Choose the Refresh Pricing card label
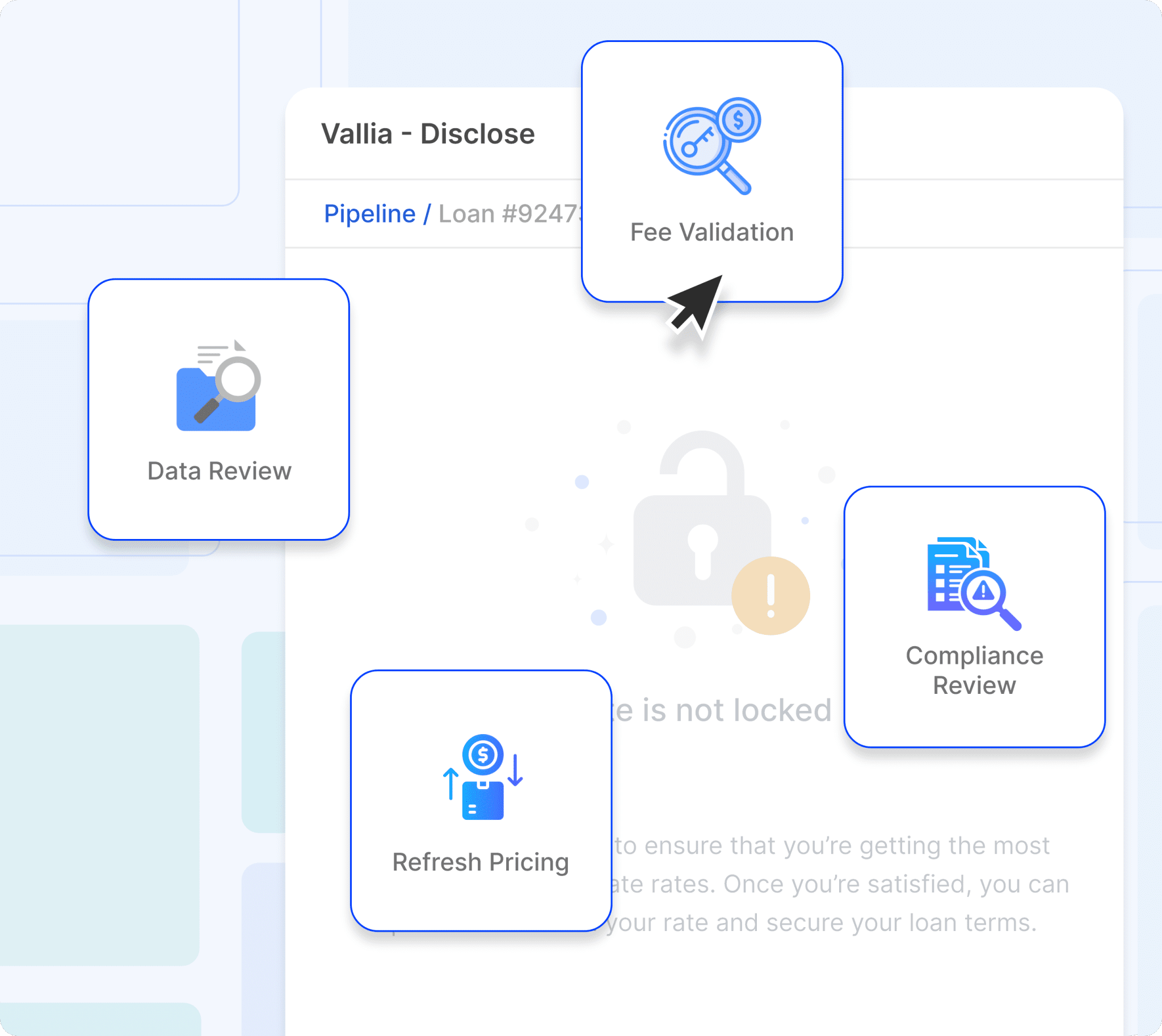 pos(481,862)
